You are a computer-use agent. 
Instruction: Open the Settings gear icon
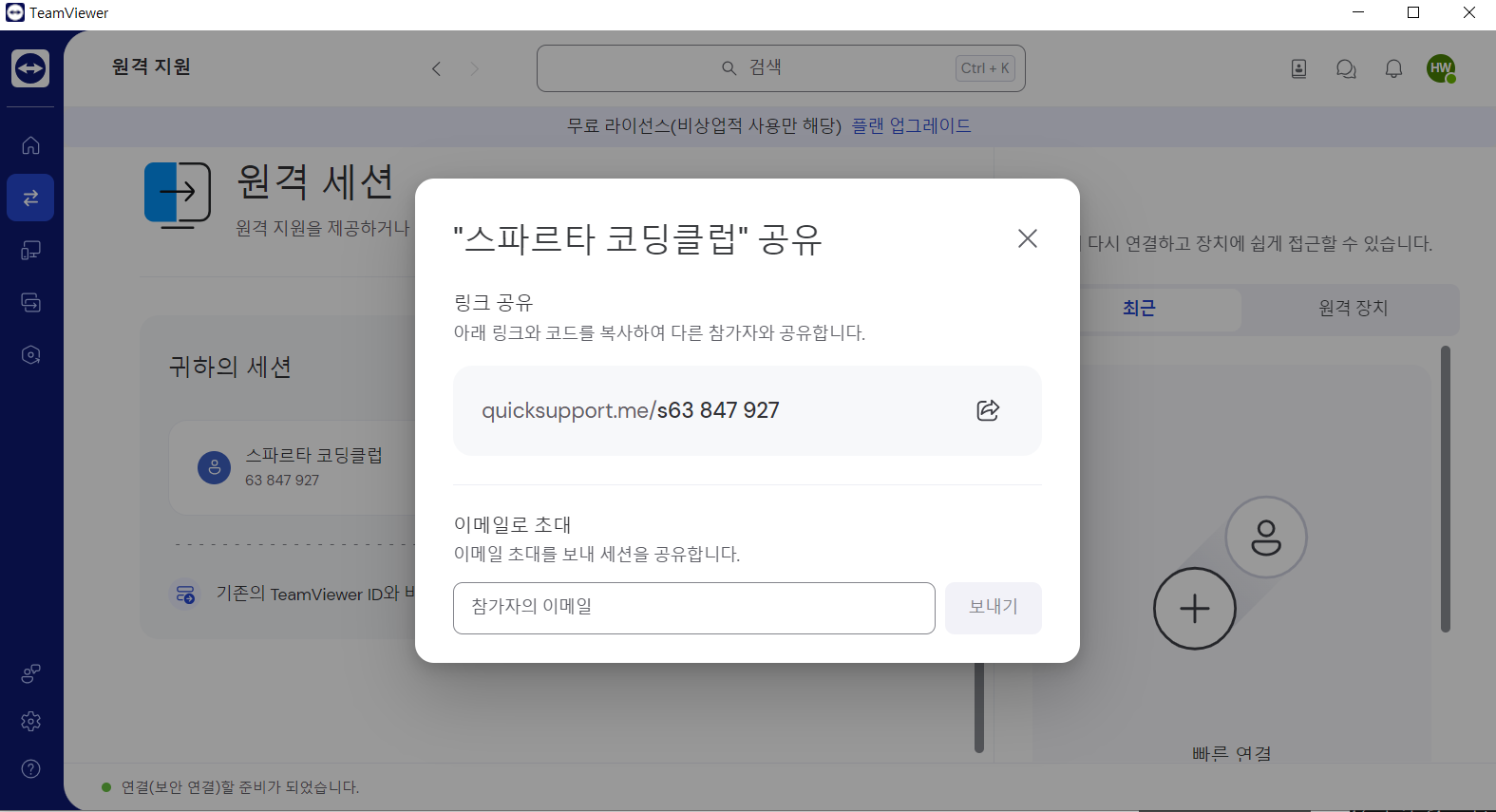coord(30,721)
